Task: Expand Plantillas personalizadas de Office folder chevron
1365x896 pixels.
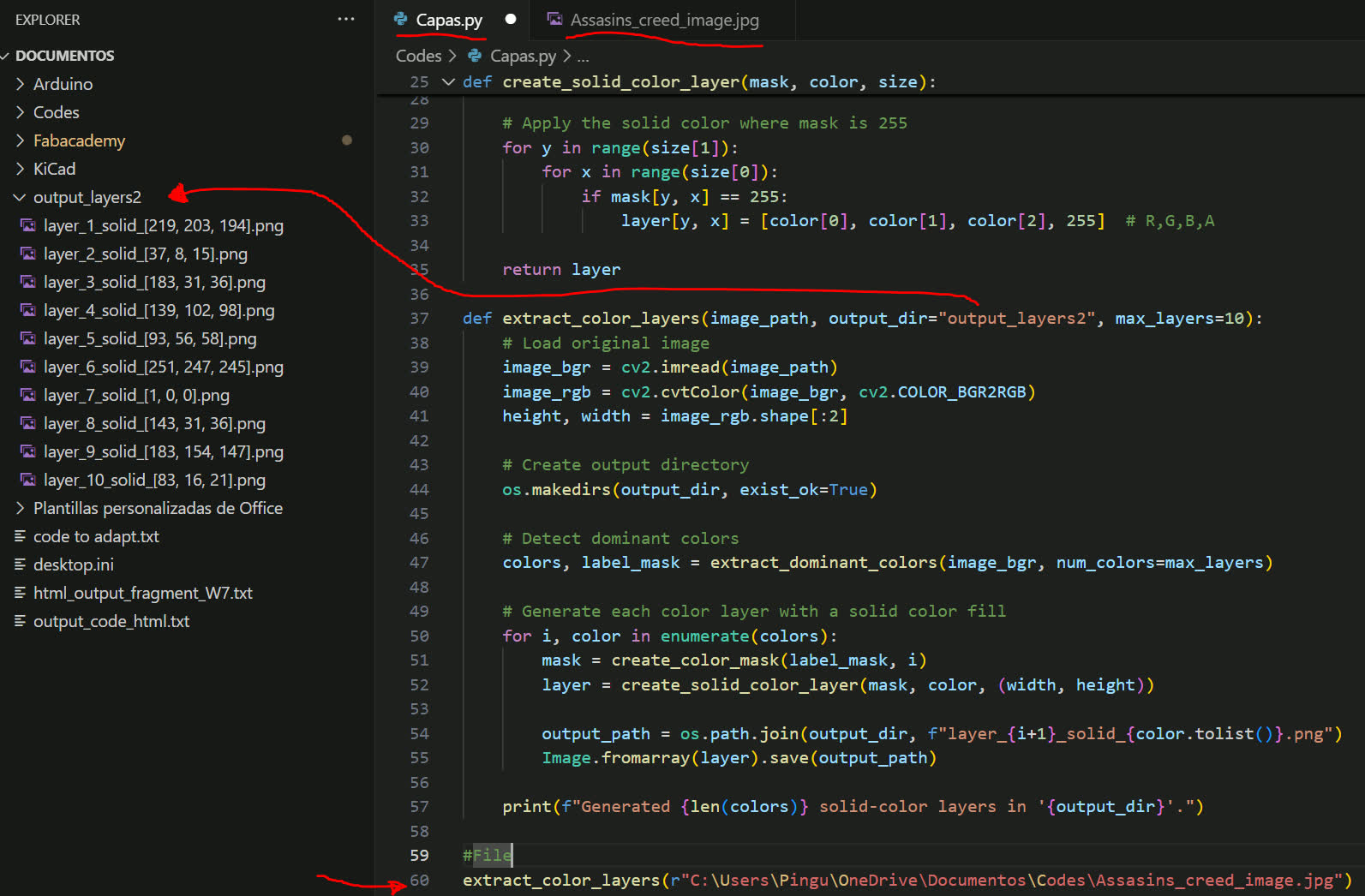Action: coord(20,508)
